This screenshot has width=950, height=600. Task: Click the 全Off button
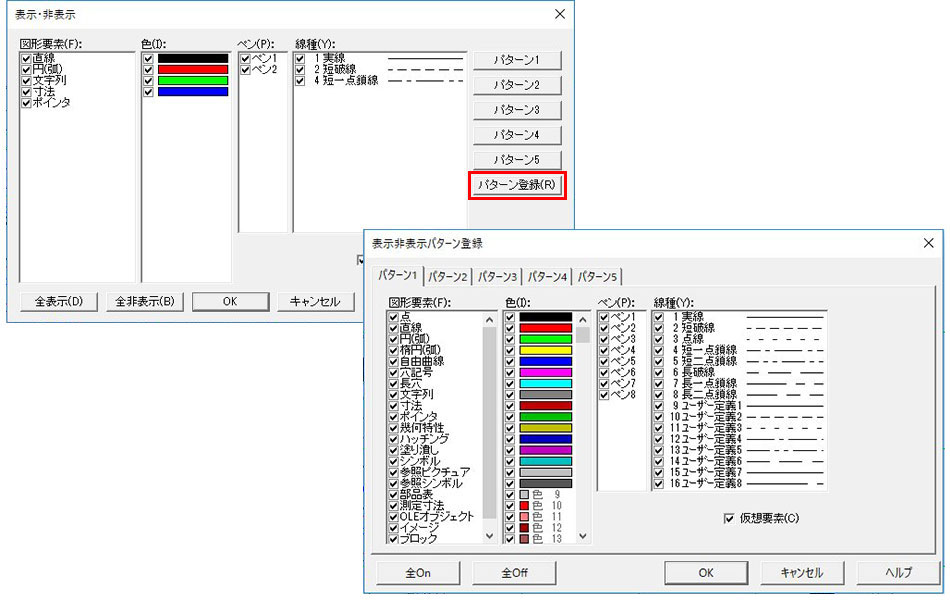click(x=513, y=573)
